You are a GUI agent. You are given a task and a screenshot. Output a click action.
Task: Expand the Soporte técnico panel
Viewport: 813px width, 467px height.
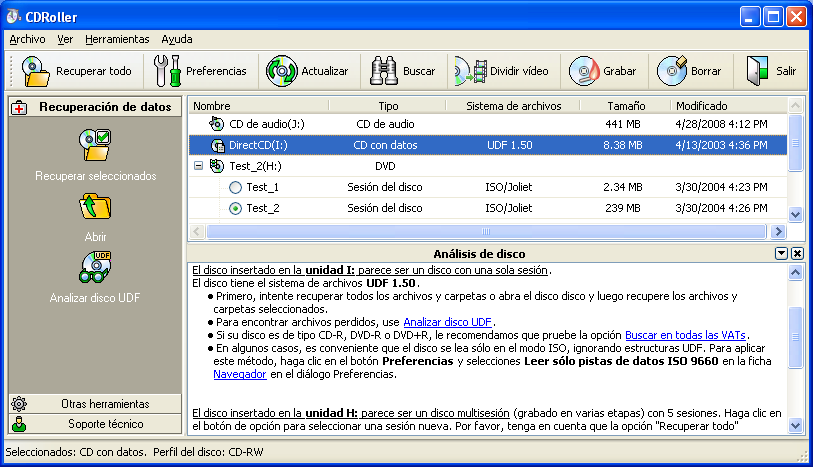(x=95, y=423)
